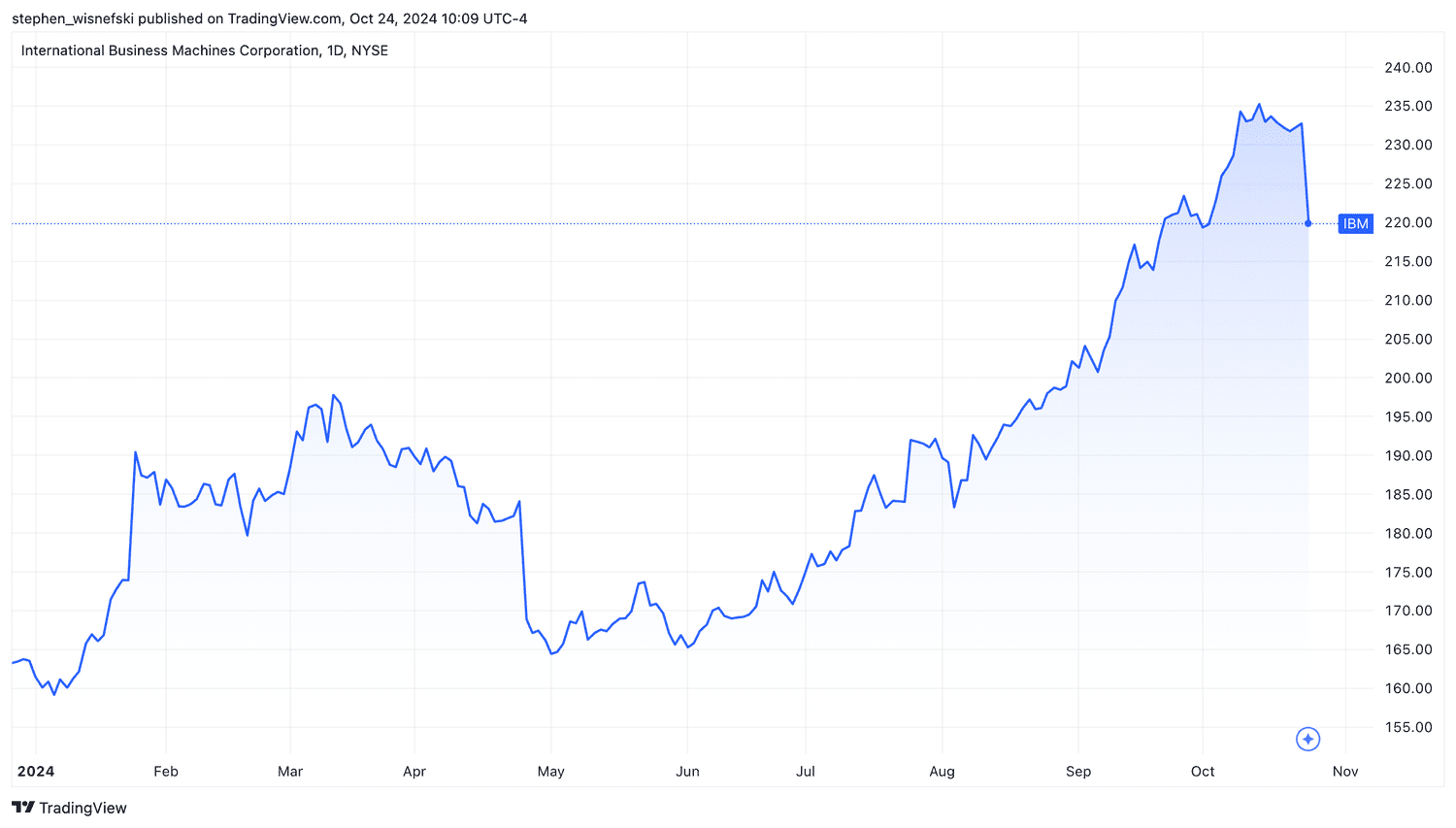Viewport: 1456px width, 828px height.
Task: Click the 230.00 price axis label
Action: tap(1408, 145)
